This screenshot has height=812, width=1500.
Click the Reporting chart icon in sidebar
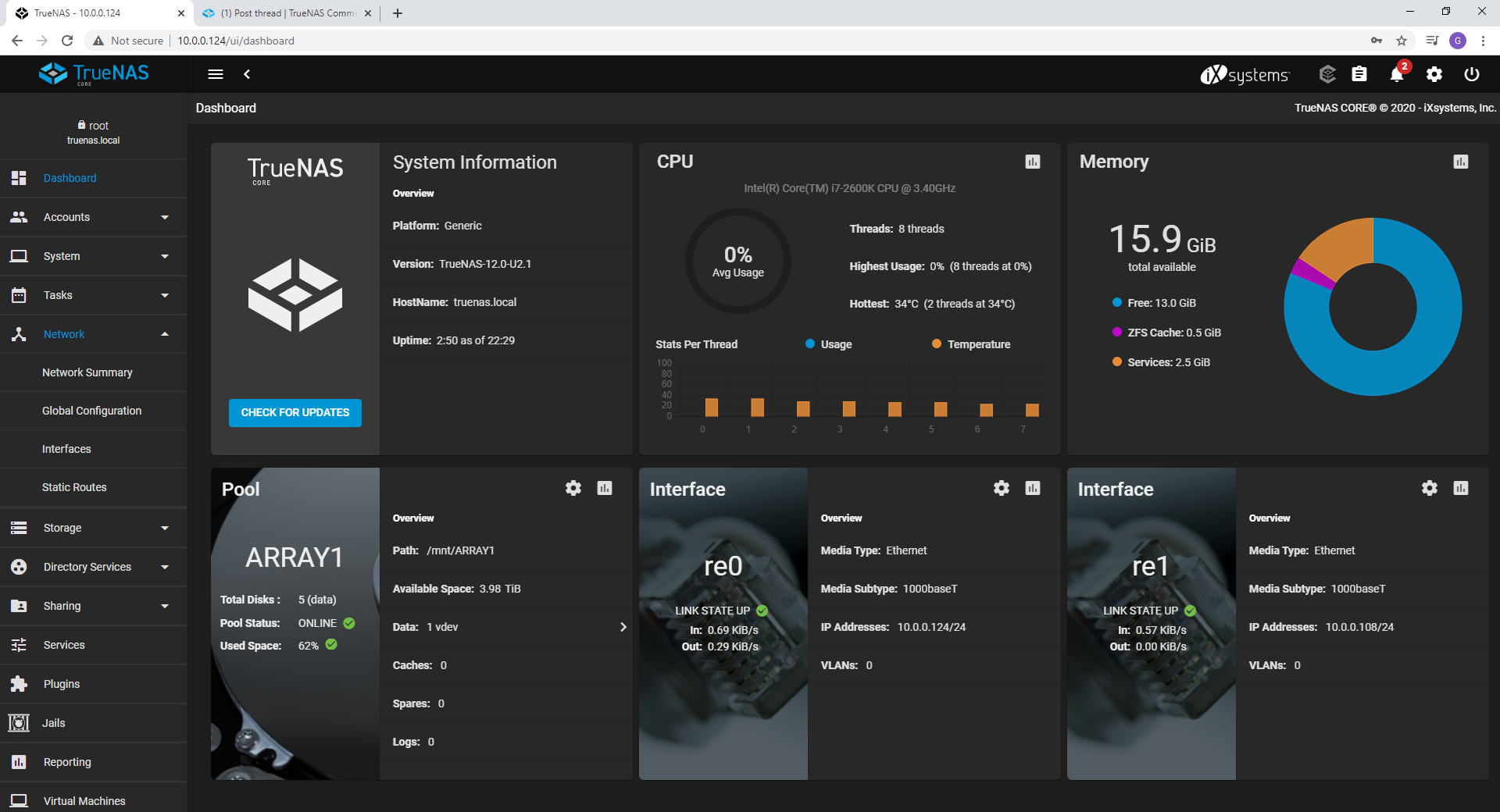coord(19,762)
